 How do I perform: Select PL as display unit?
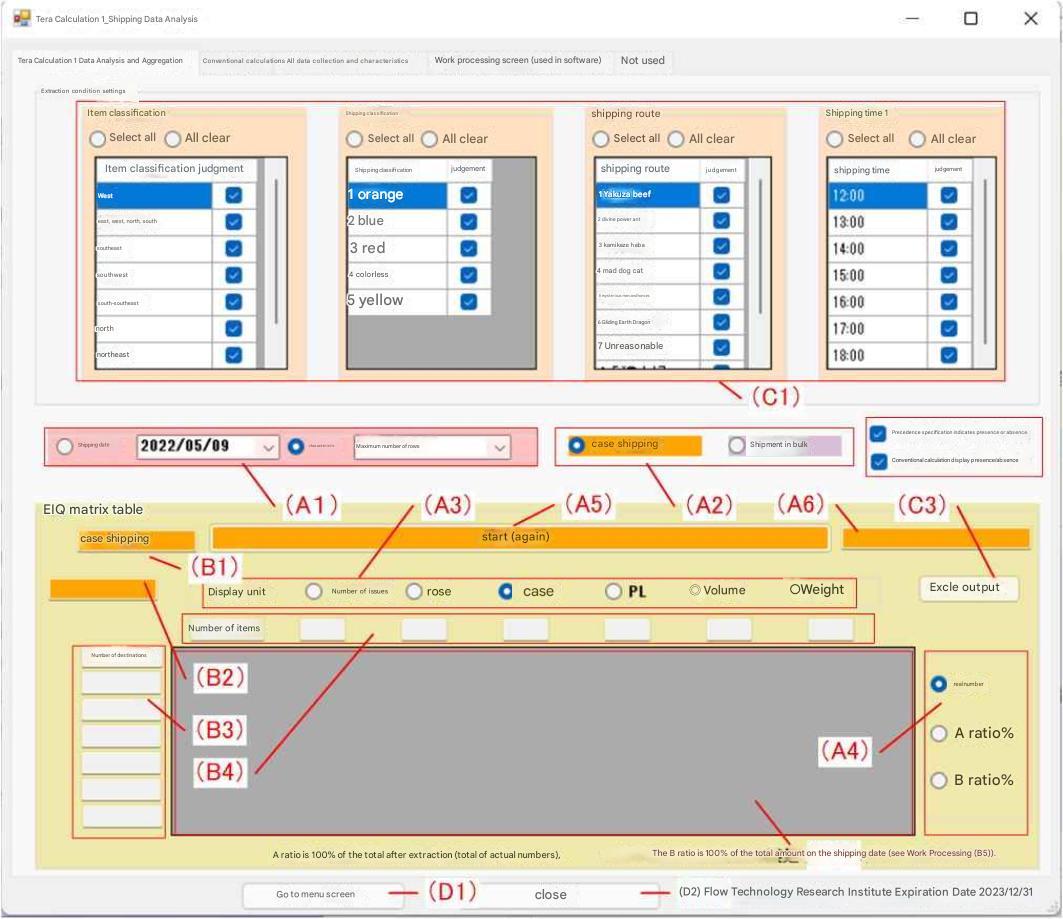click(x=614, y=591)
